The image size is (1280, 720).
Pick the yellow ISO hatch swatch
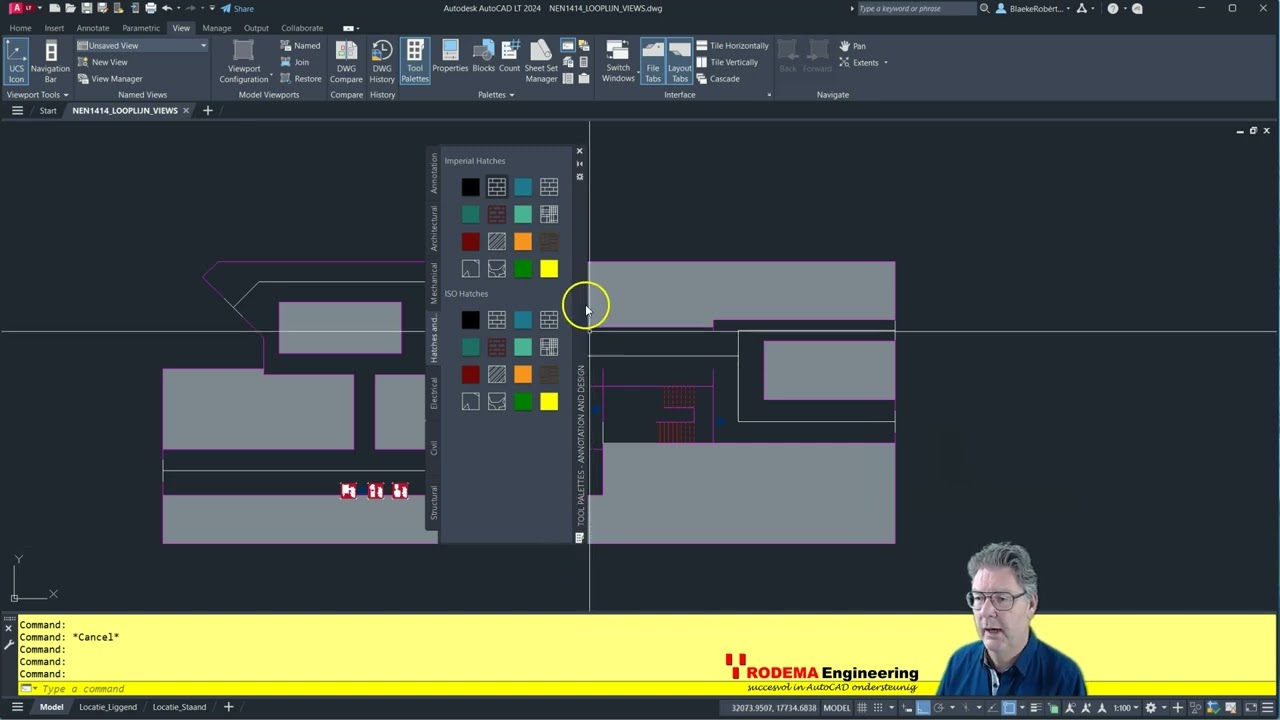coord(549,401)
